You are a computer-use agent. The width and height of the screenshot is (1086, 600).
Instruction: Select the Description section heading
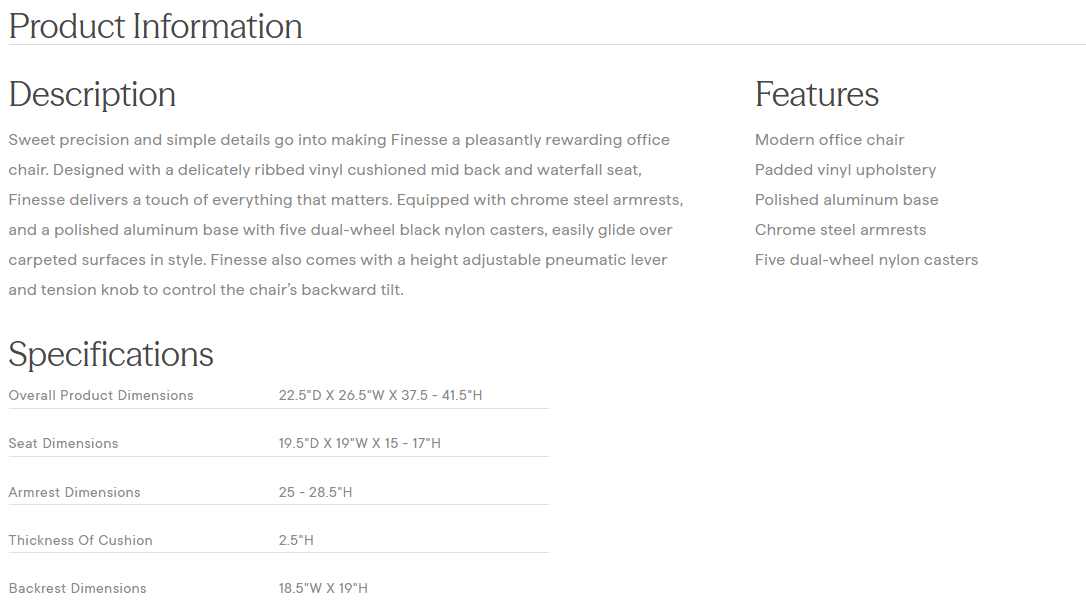click(x=92, y=94)
